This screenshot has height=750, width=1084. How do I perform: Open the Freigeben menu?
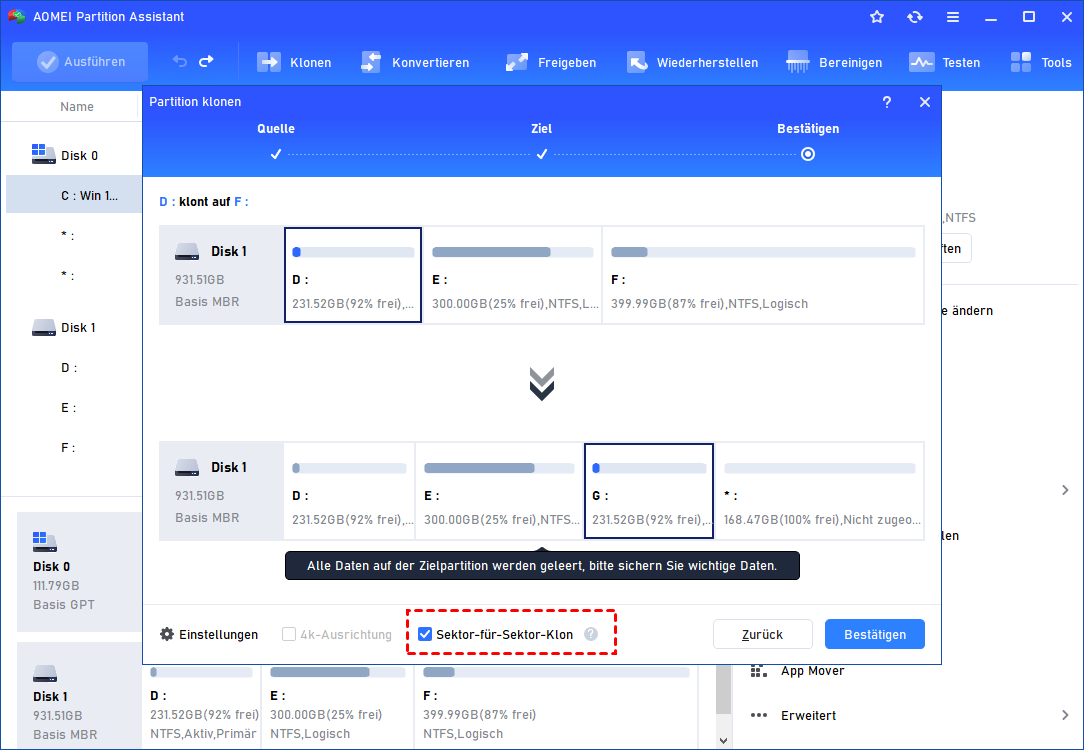550,62
